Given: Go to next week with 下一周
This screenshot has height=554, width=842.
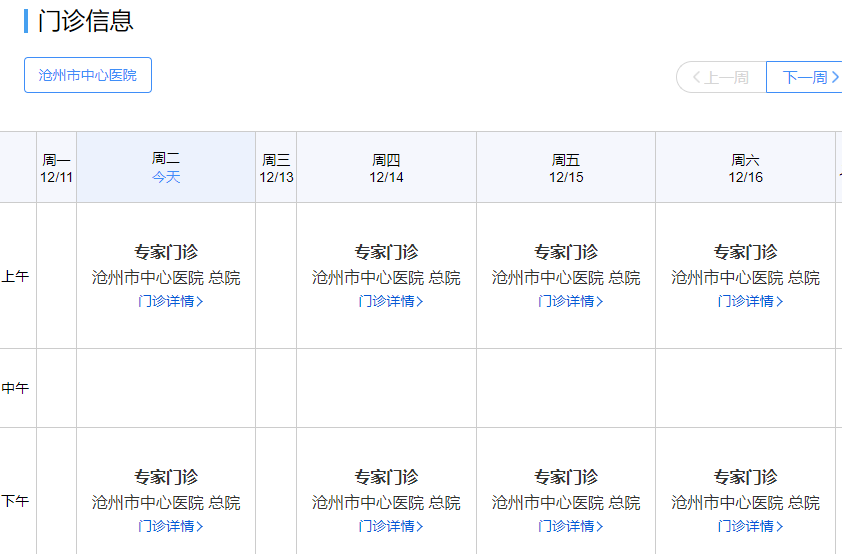Looking at the screenshot, I should [808, 77].
